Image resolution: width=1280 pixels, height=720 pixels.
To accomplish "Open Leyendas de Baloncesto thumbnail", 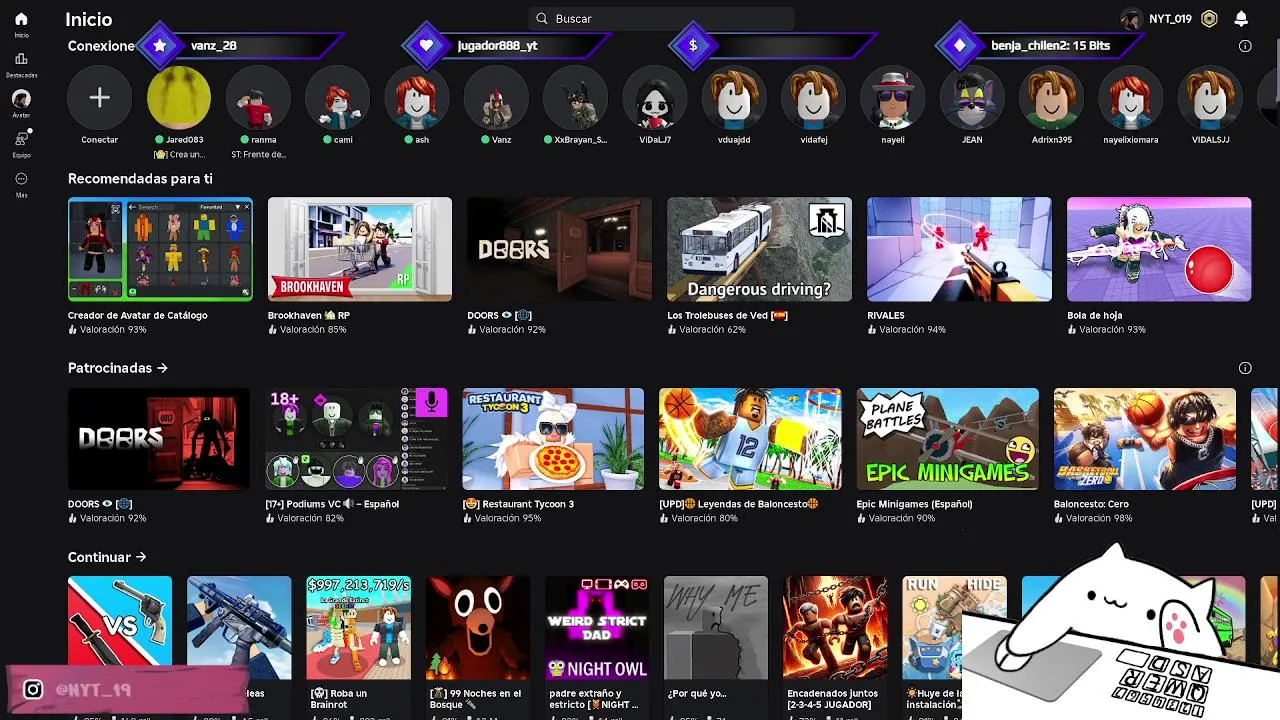I will point(750,439).
